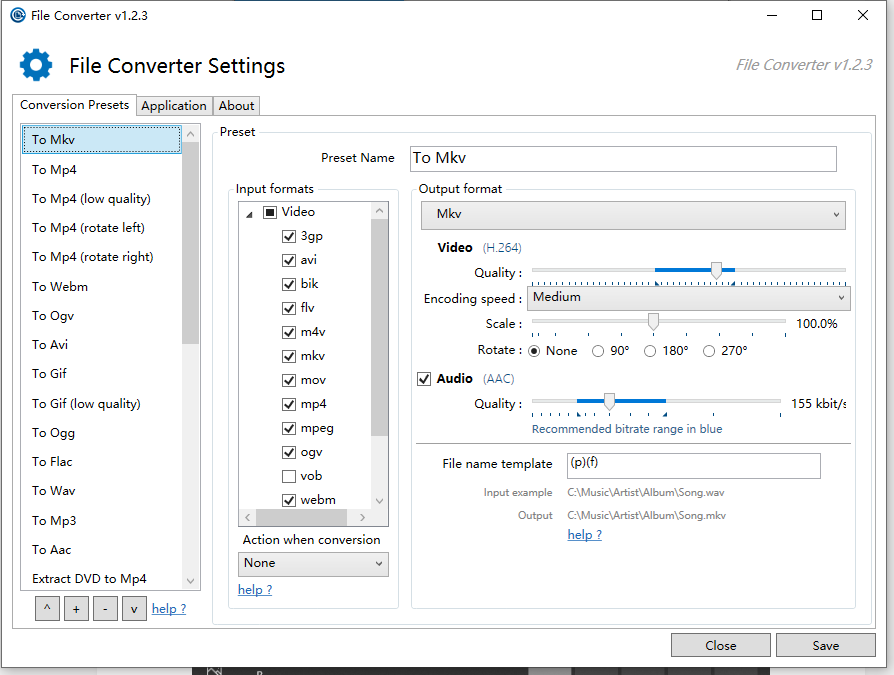This screenshot has width=894, height=675.
Task: Move the selected preset down with 'v'
Action: [134, 608]
